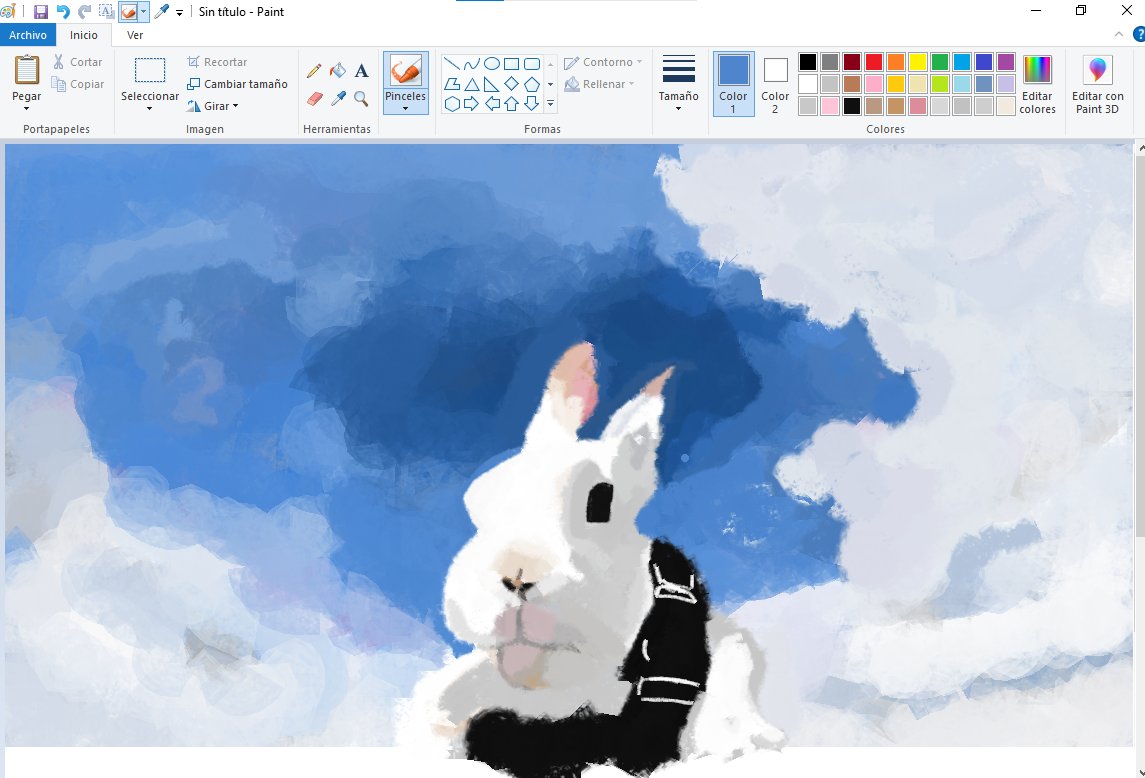Viewport: 1145px width, 778px height.
Task: Choose the Up arrow shape
Action: tap(511, 104)
